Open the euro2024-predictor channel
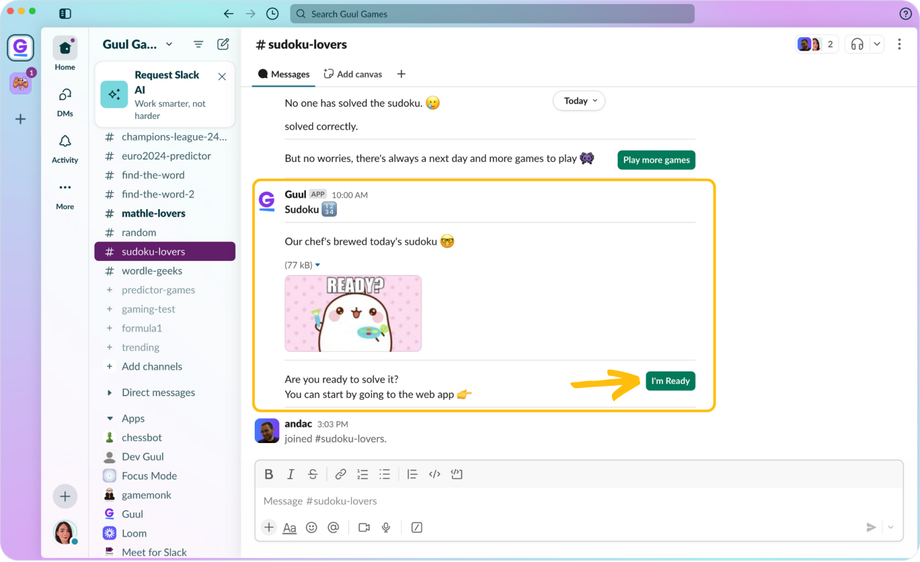 pos(164,156)
